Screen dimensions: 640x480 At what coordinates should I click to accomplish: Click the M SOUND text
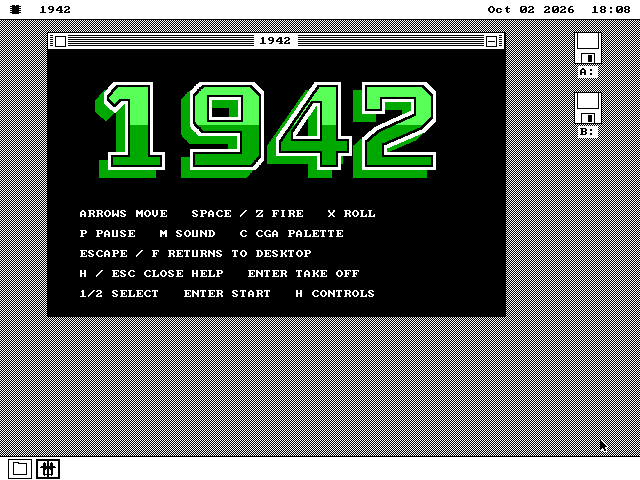coord(187,233)
